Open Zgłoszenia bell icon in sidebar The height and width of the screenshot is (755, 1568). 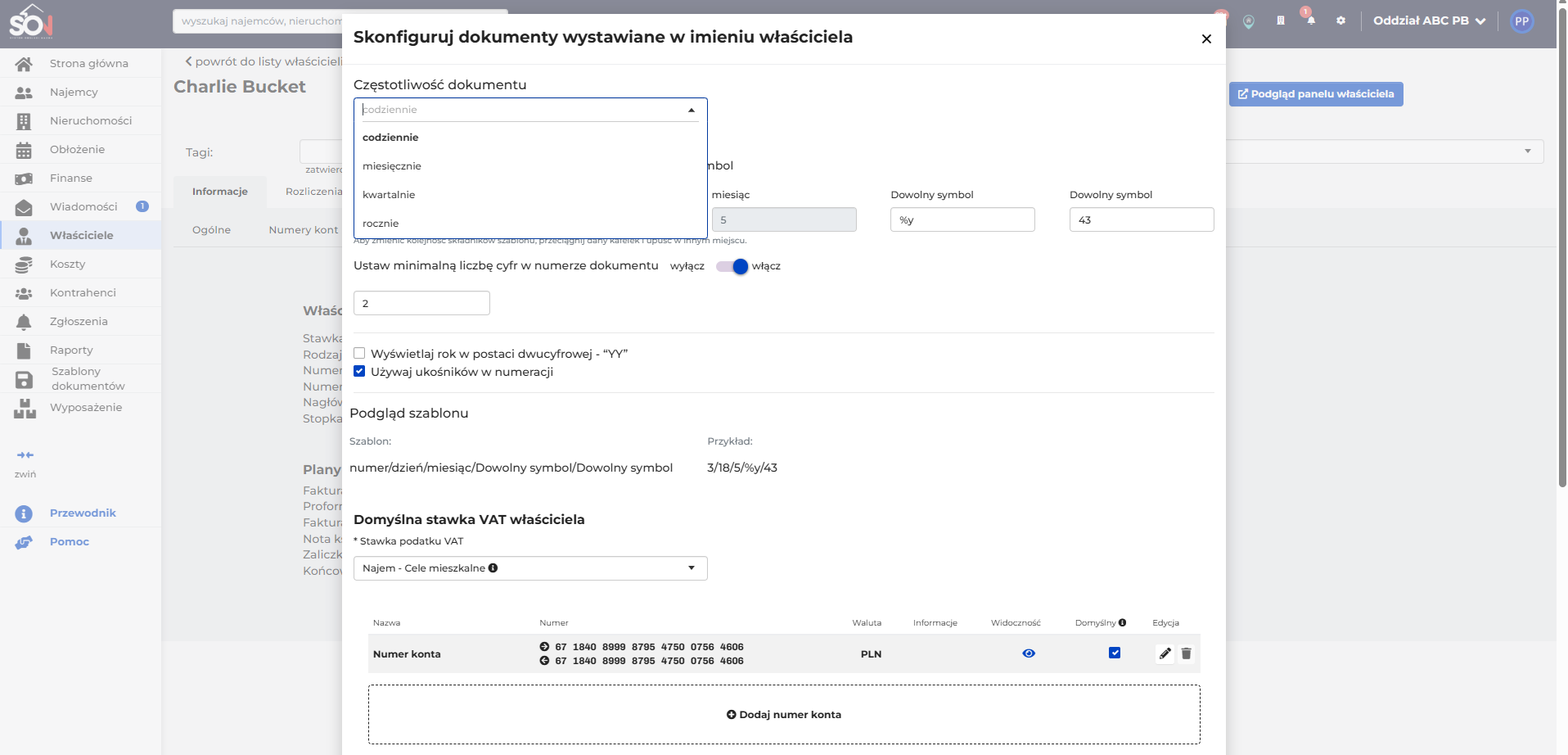click(24, 322)
